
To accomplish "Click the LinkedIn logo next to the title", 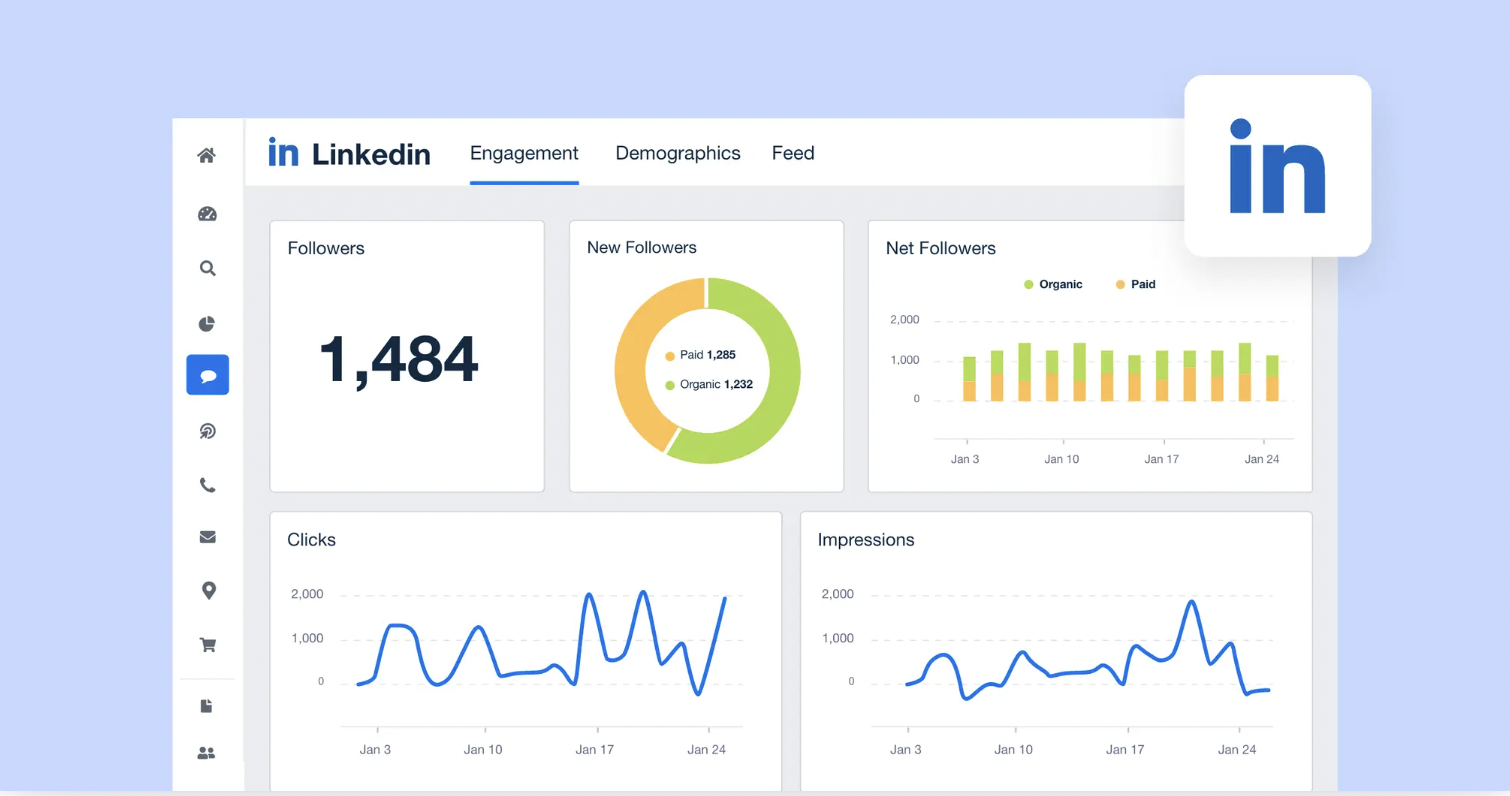I will click(x=283, y=152).
